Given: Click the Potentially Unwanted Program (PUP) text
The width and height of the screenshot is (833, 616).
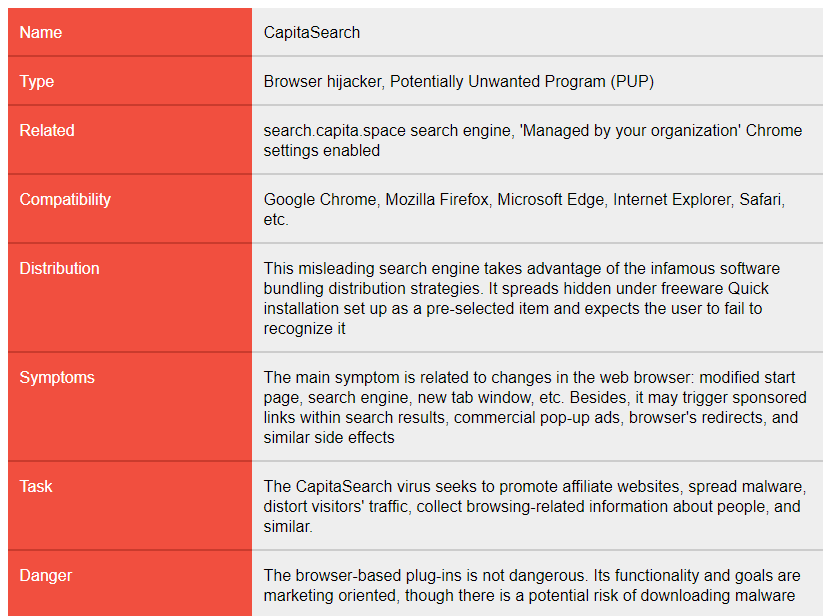Looking at the screenshot, I should [522, 81].
